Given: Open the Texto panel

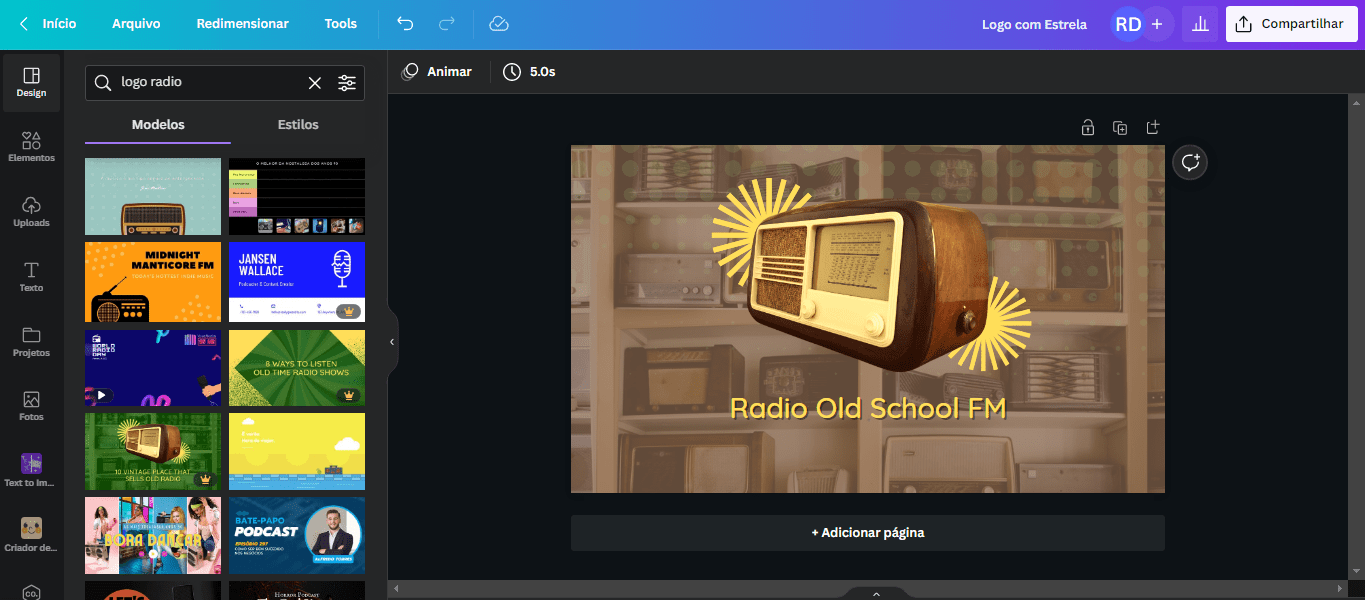Looking at the screenshot, I should (31, 276).
